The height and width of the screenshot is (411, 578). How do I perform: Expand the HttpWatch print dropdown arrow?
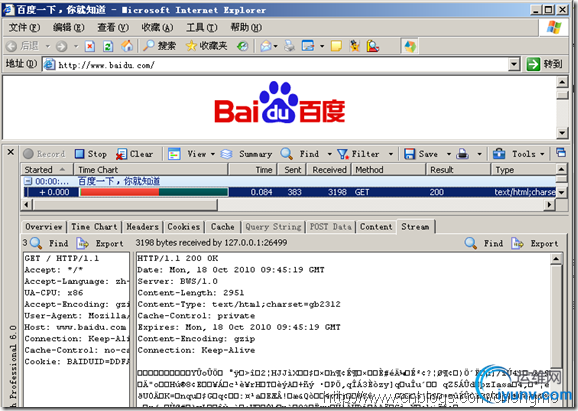[x=479, y=154]
